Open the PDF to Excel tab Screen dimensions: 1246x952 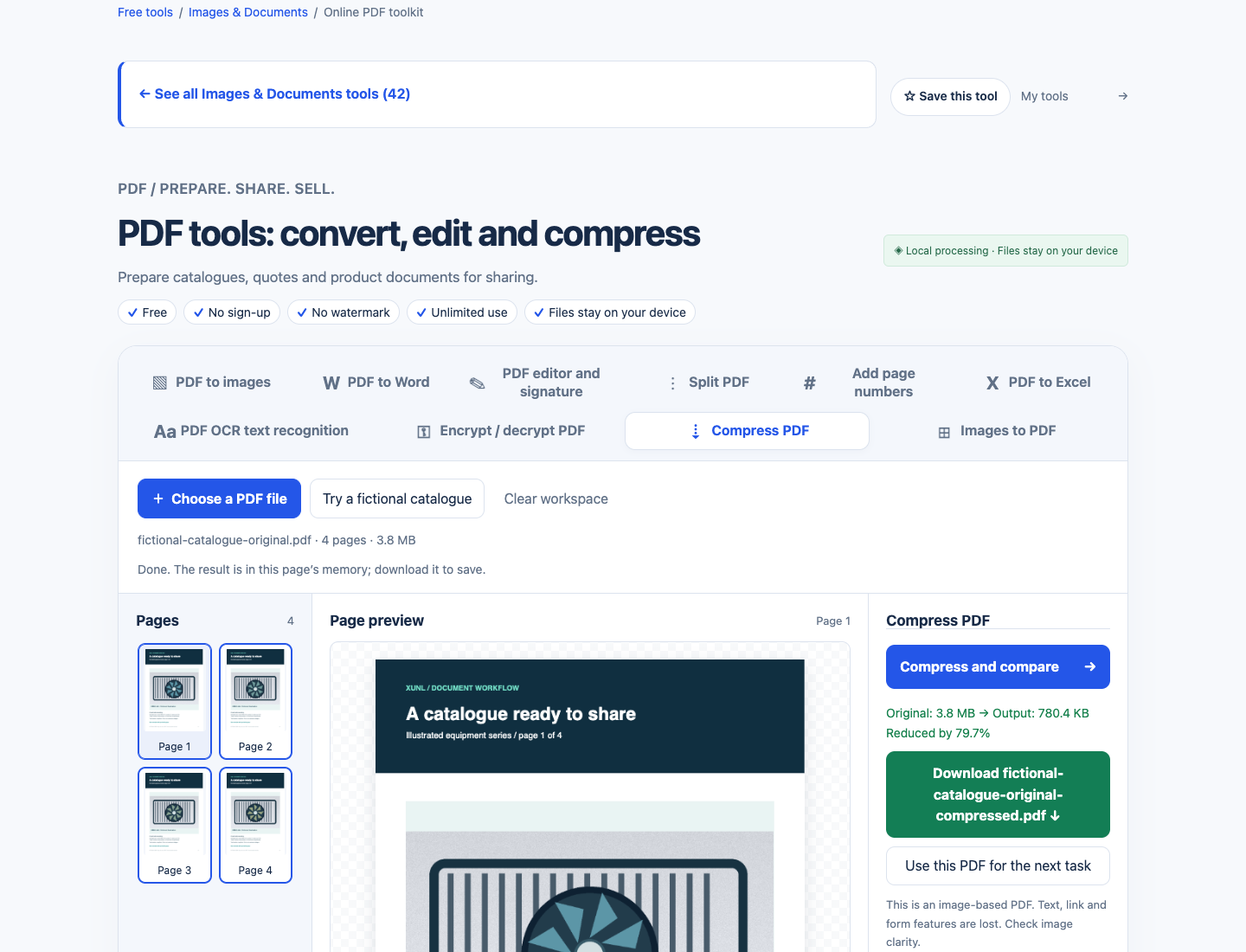(1038, 383)
